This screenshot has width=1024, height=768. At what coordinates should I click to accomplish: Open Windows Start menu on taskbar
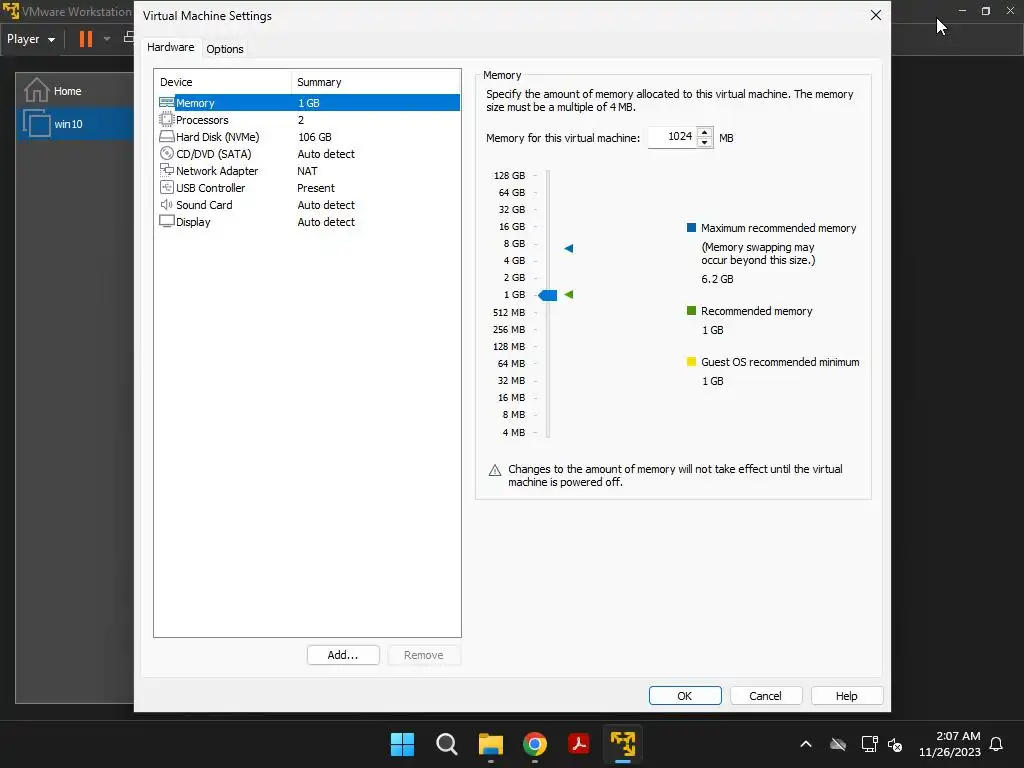402,744
